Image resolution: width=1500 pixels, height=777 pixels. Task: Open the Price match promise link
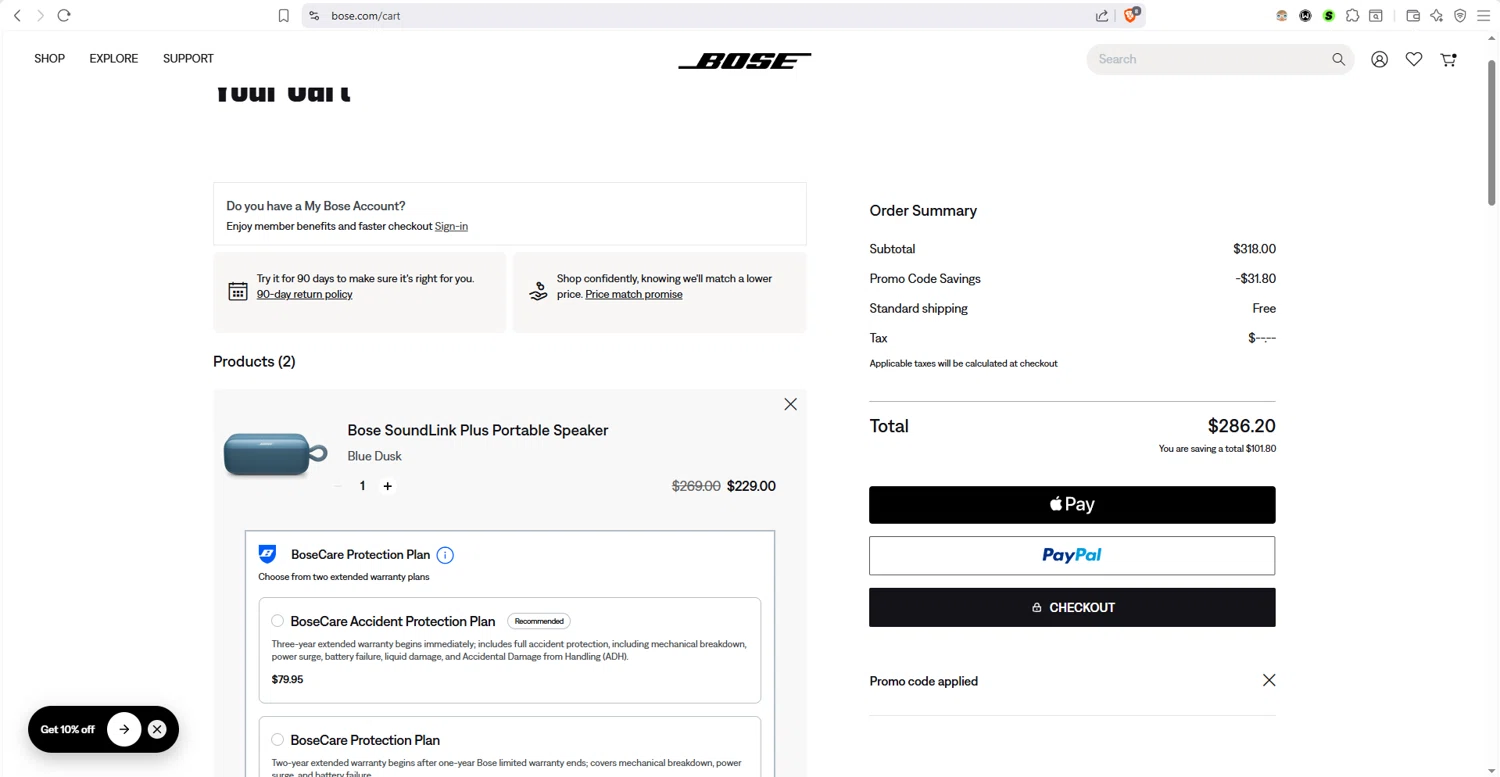coord(634,294)
